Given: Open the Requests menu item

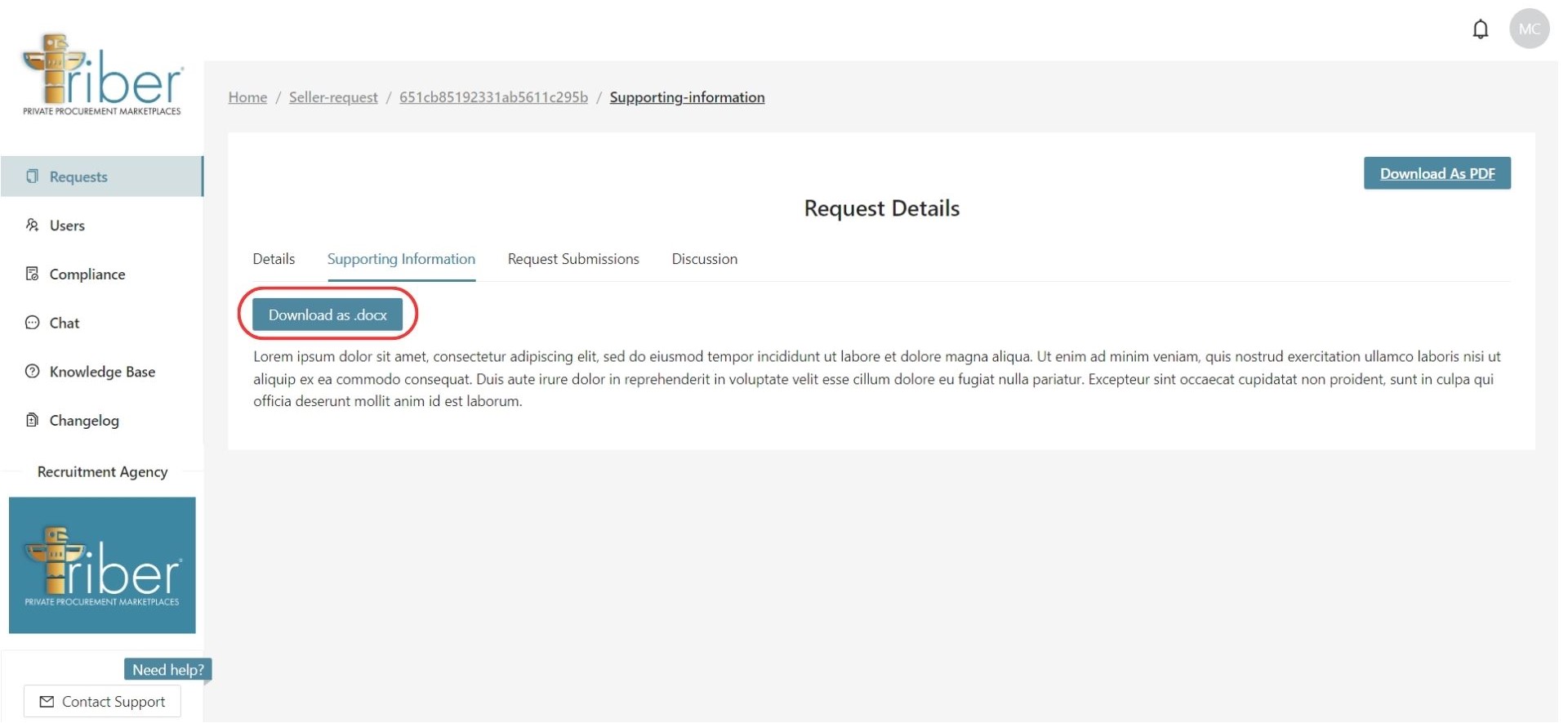Looking at the screenshot, I should pos(102,176).
